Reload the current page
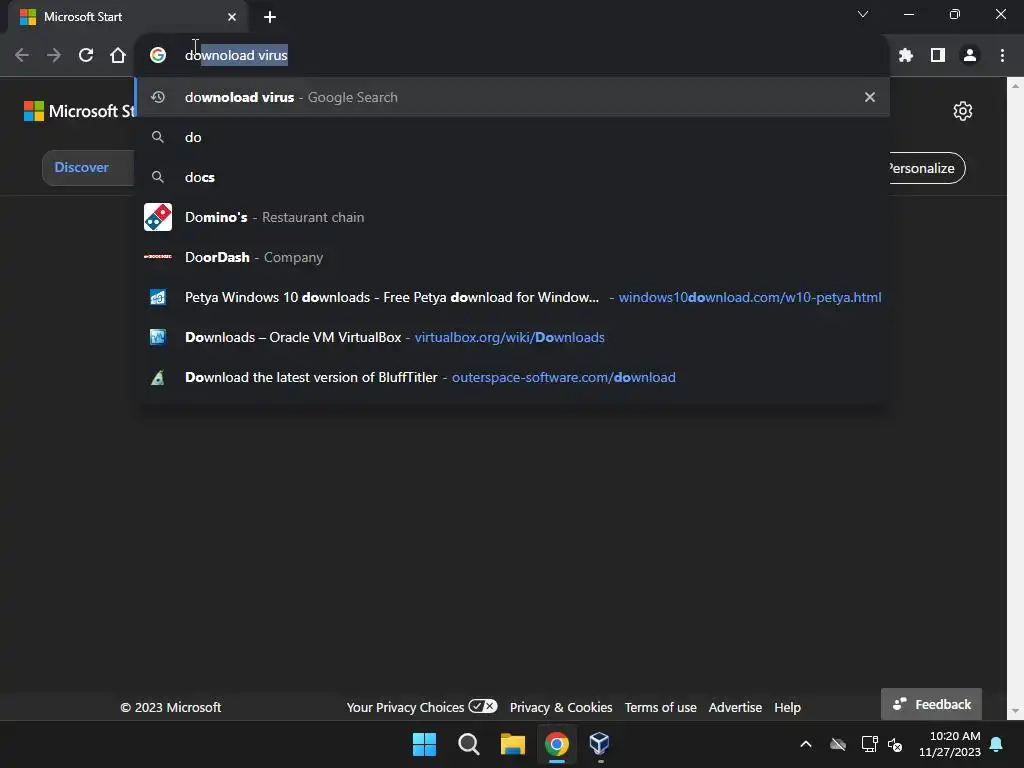This screenshot has height=768, width=1024. pyautogui.click(x=86, y=56)
